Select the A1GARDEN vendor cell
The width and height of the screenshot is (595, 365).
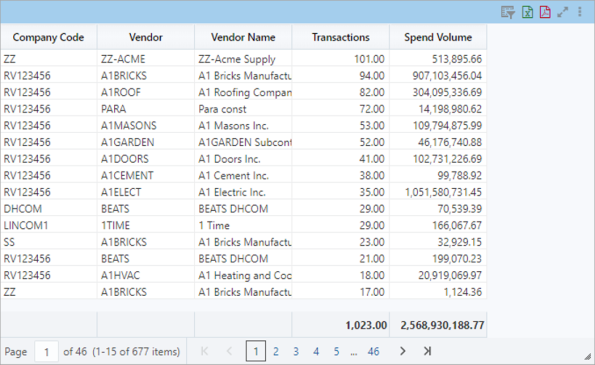click(146, 142)
